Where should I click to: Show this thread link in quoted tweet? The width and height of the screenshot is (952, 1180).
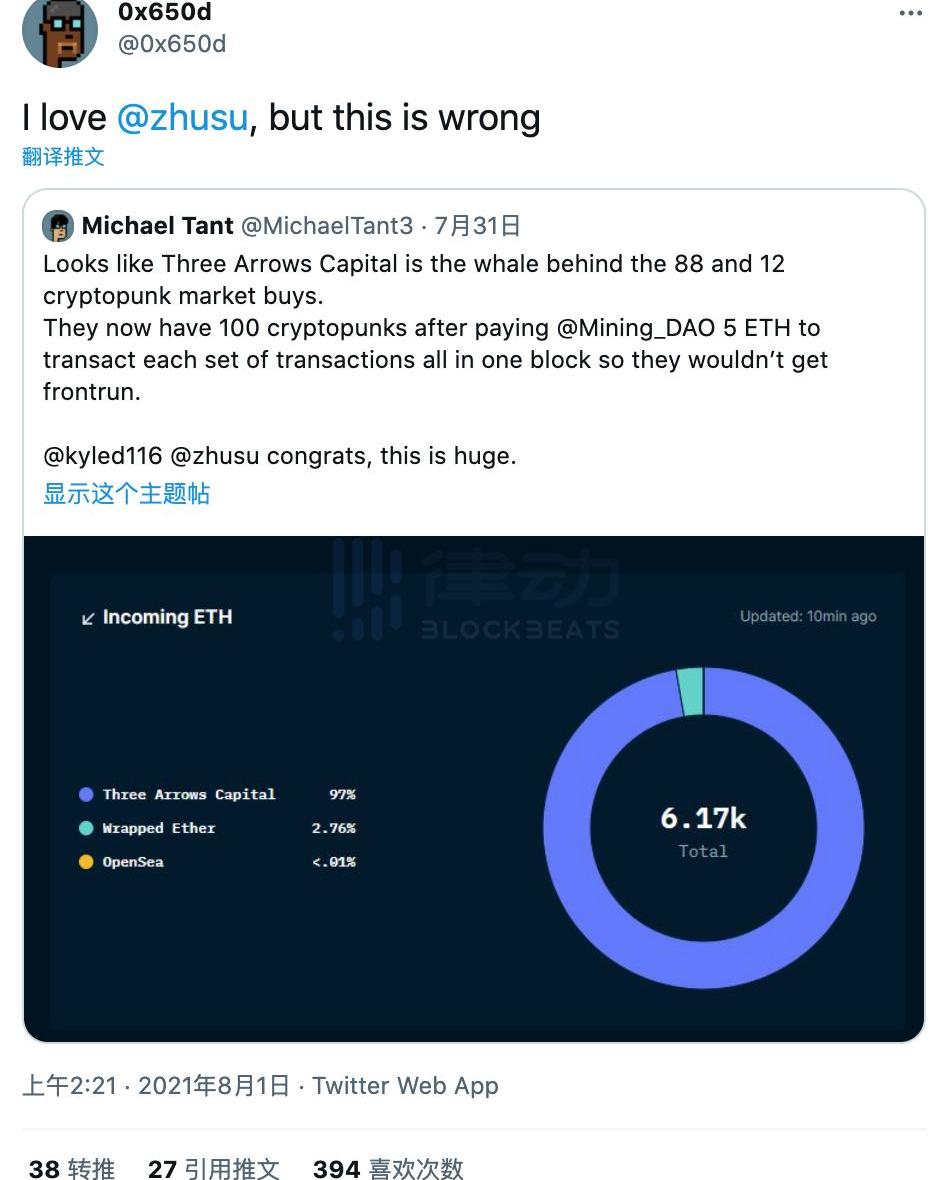[126, 493]
